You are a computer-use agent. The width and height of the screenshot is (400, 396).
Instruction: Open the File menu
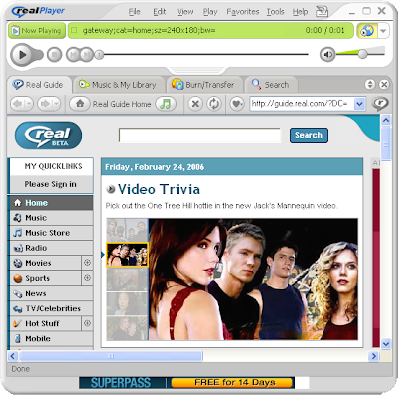135,12
